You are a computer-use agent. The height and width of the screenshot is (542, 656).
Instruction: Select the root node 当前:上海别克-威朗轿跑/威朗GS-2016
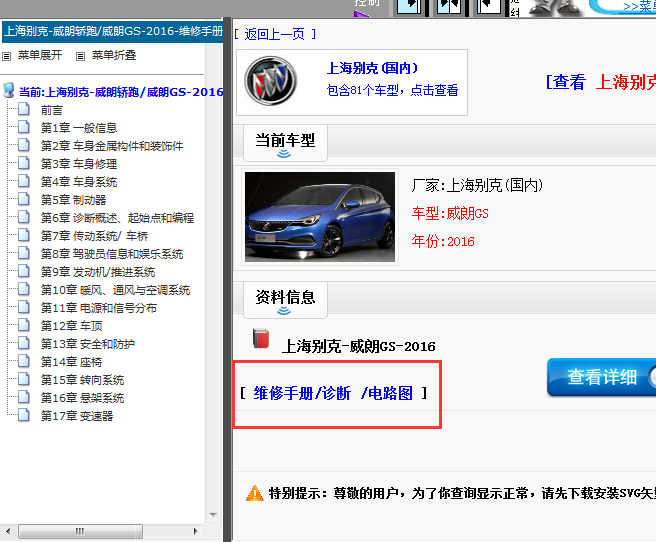[121, 92]
